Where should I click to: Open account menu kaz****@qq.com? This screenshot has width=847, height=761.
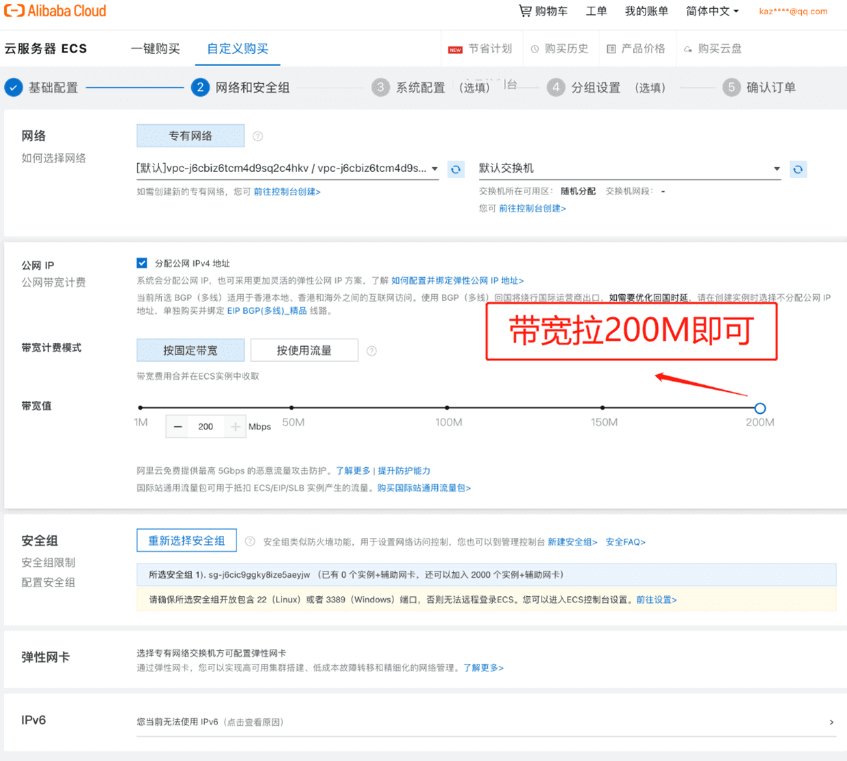pyautogui.click(x=793, y=11)
